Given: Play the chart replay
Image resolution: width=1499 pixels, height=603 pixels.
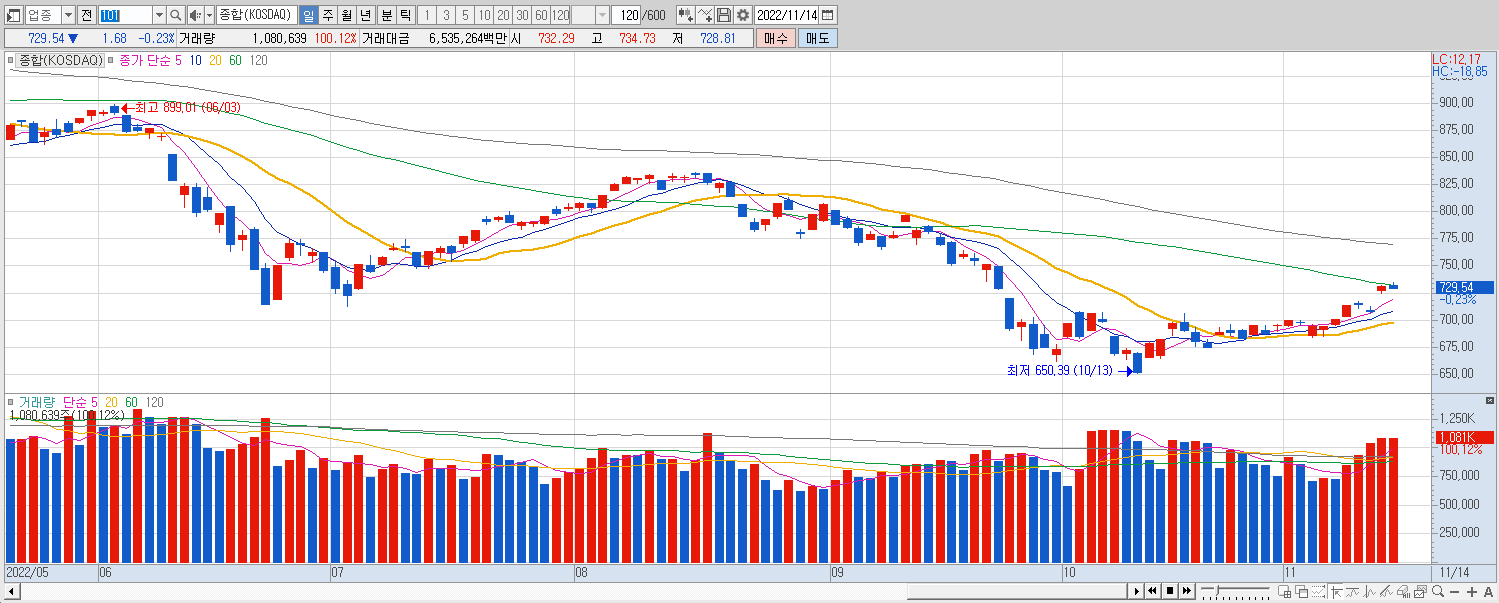Looking at the screenshot, I should click(x=1136, y=592).
